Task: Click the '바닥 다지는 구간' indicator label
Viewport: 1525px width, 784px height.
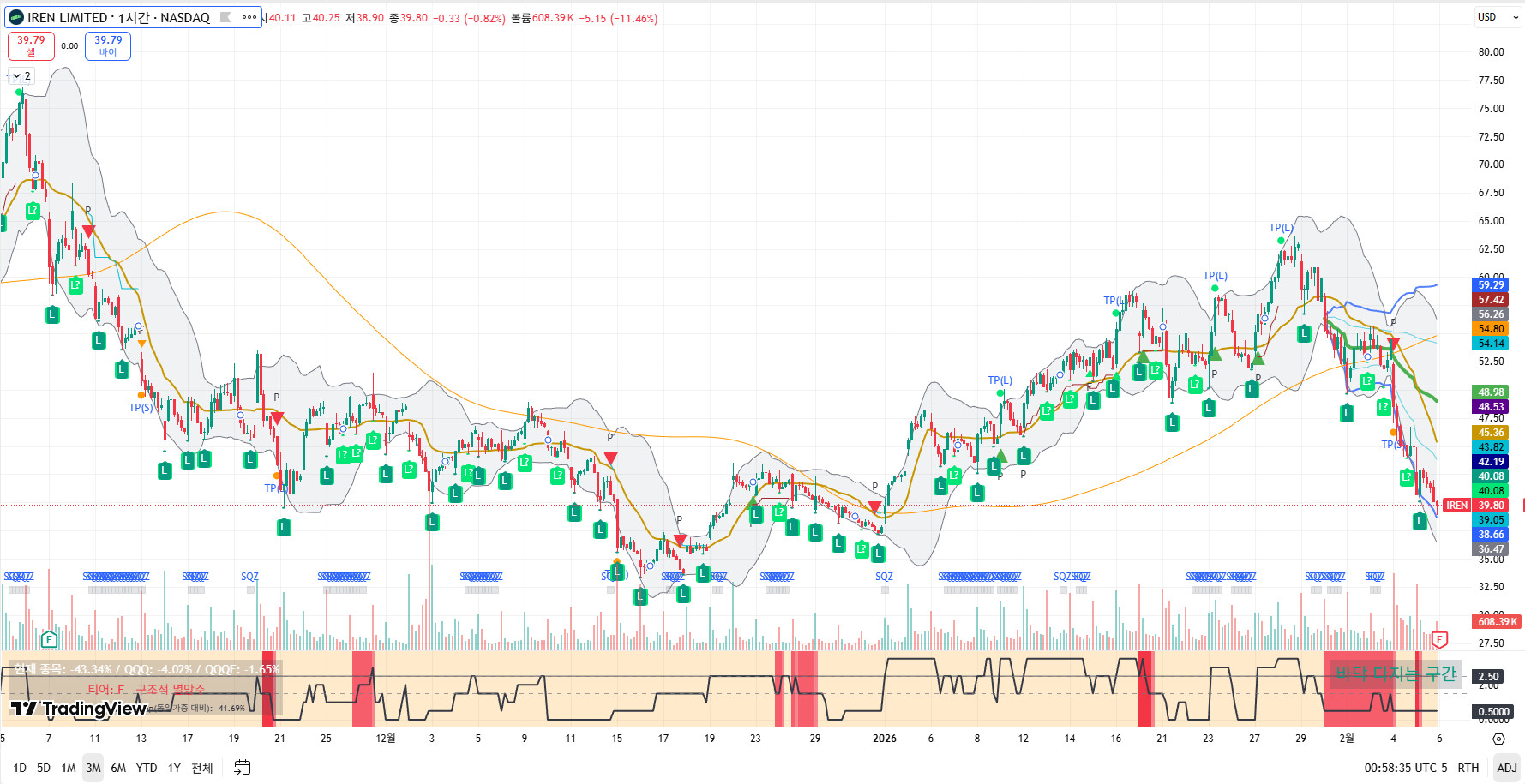Action: pyautogui.click(x=1396, y=674)
